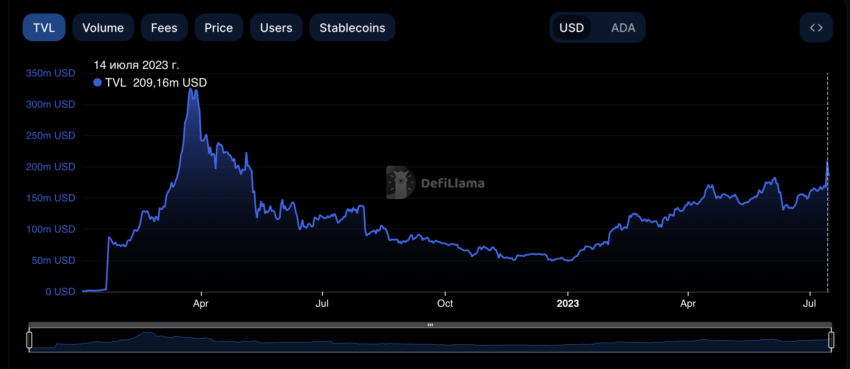This screenshot has width=850, height=369.
Task: Enable the Stablecoins chart metric
Action: pyautogui.click(x=352, y=28)
